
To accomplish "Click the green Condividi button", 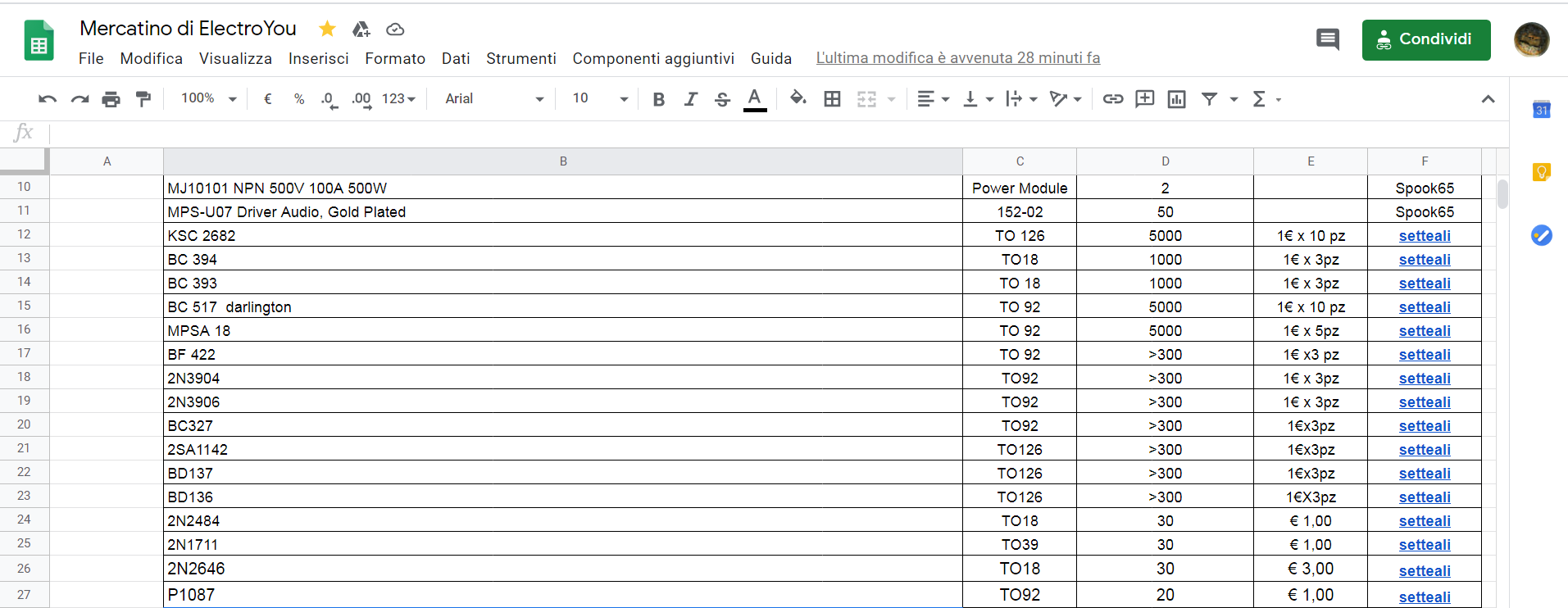I will click(1425, 40).
